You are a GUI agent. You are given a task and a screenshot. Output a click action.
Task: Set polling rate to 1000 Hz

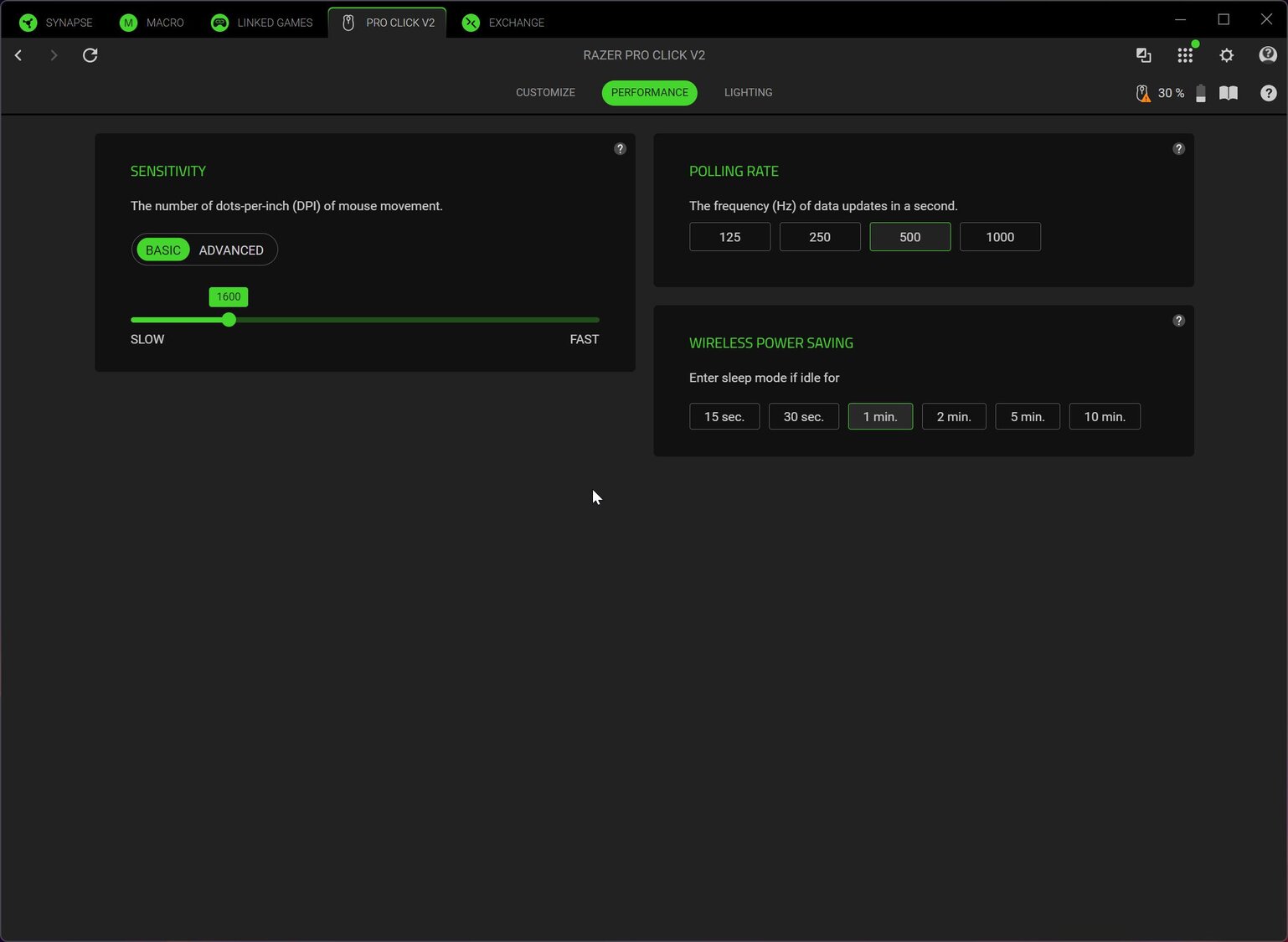1000,237
